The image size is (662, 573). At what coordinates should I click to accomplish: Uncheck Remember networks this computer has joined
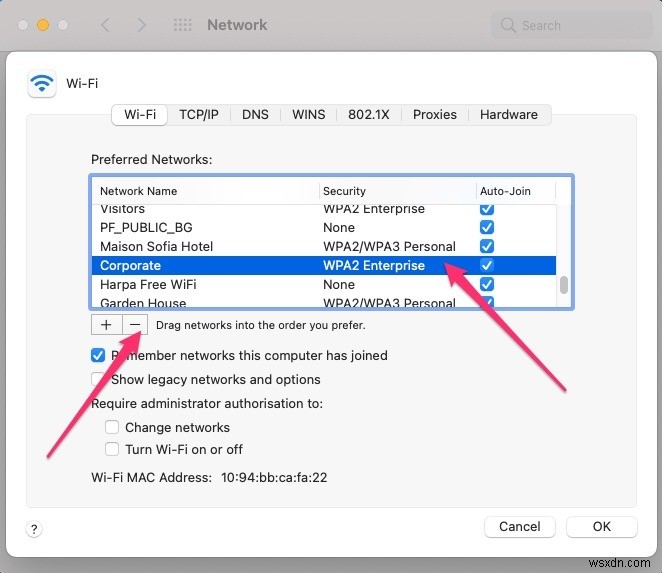[x=98, y=355]
